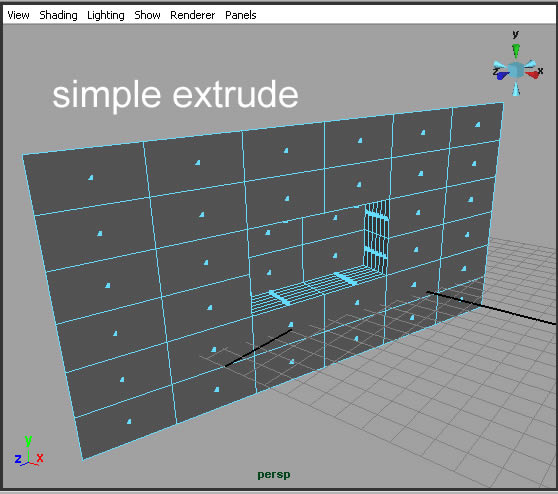This screenshot has width=558, height=494.
Task: Click the persp camera label
Action: tap(274, 474)
